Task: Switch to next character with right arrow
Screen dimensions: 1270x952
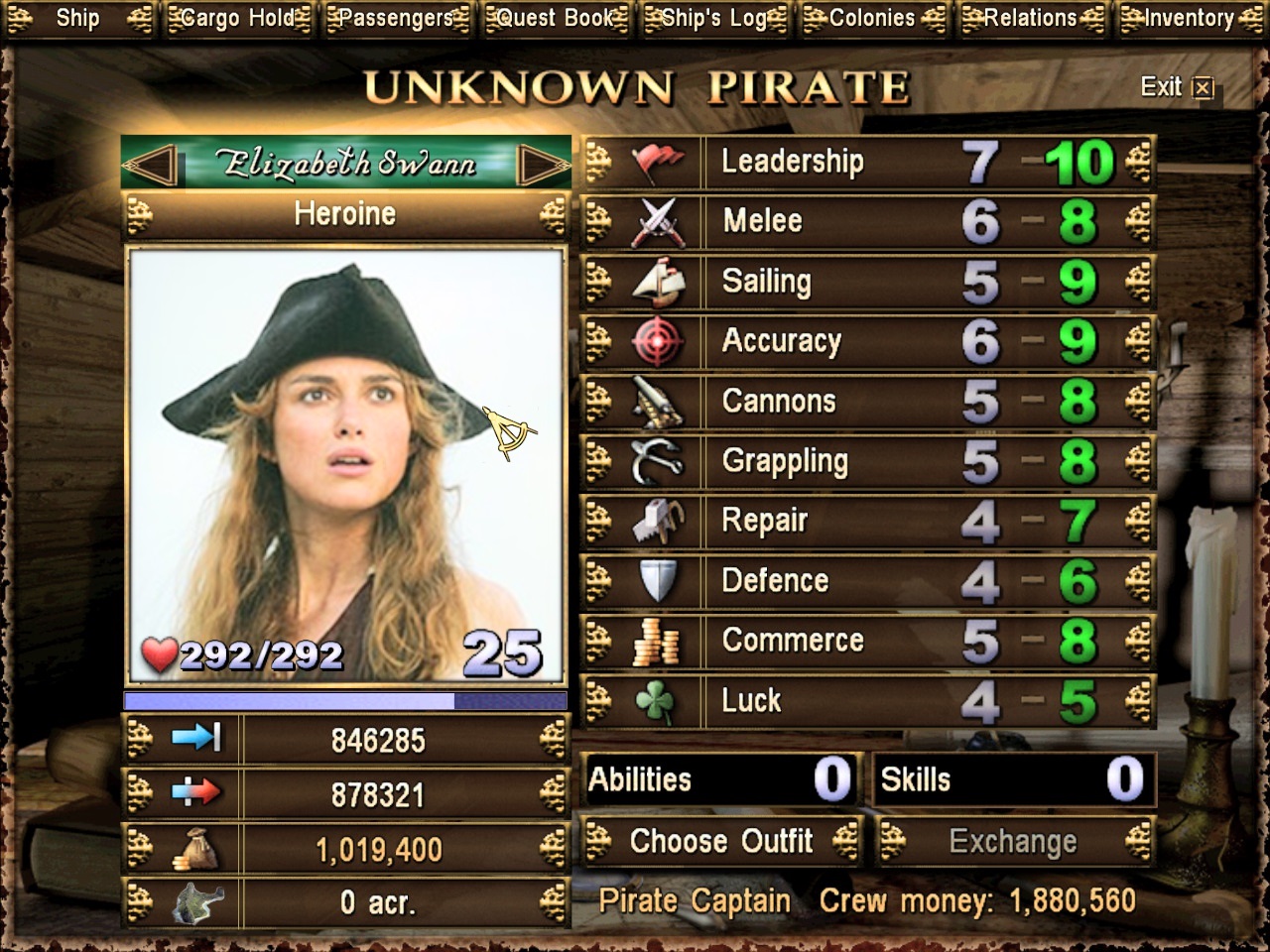Action: [x=544, y=165]
